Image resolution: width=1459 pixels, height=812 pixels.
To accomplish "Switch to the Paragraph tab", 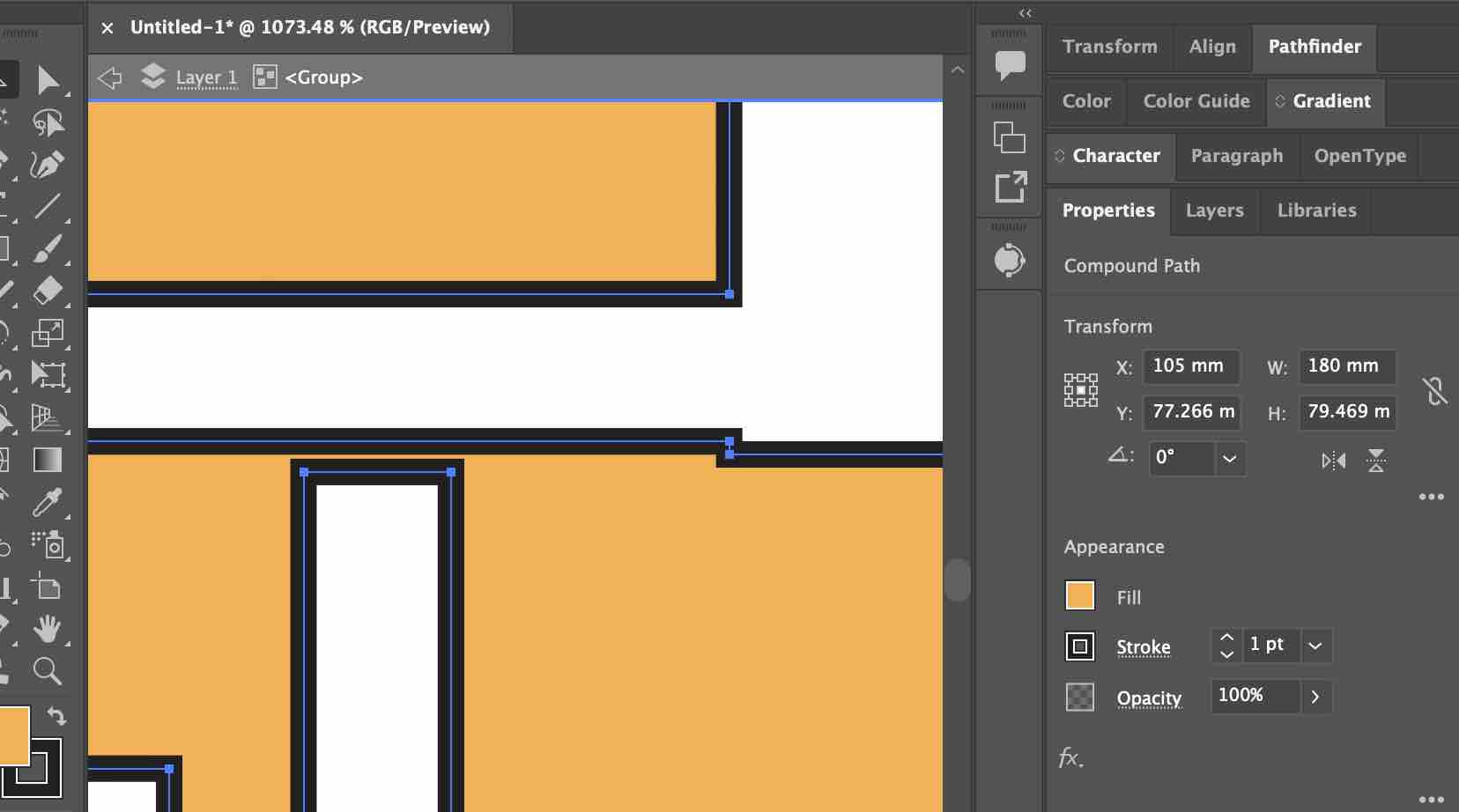I will coord(1237,156).
